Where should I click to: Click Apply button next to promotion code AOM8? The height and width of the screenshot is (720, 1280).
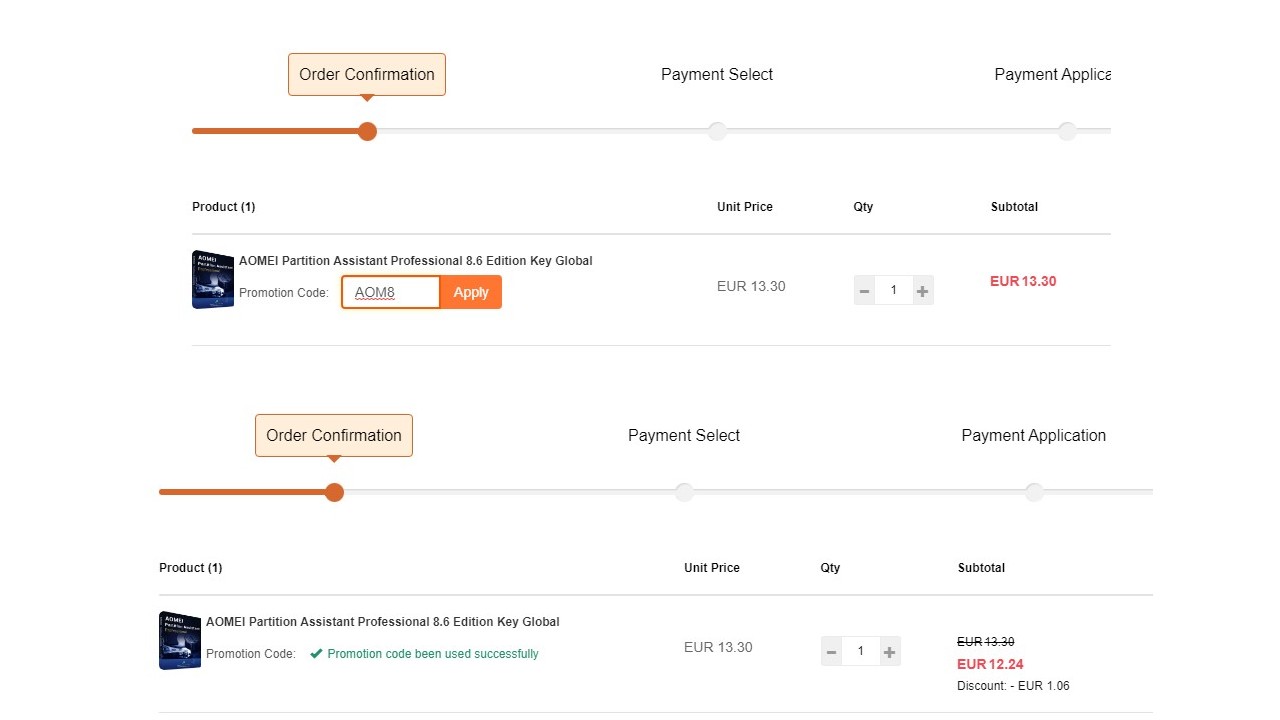[471, 292]
